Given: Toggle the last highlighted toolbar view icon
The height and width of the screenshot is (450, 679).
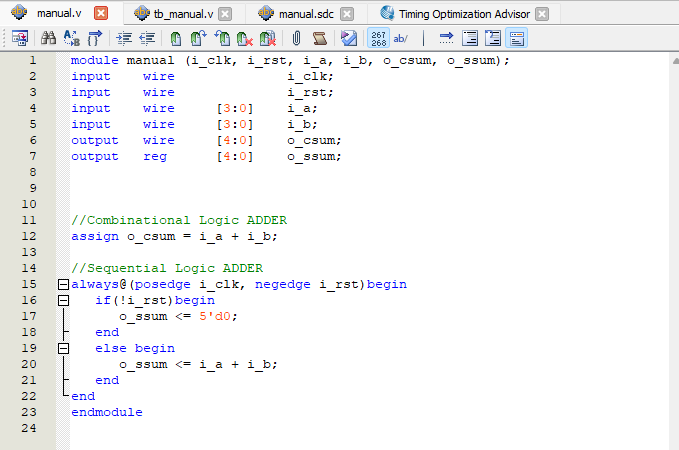Looking at the screenshot, I should coord(517,38).
